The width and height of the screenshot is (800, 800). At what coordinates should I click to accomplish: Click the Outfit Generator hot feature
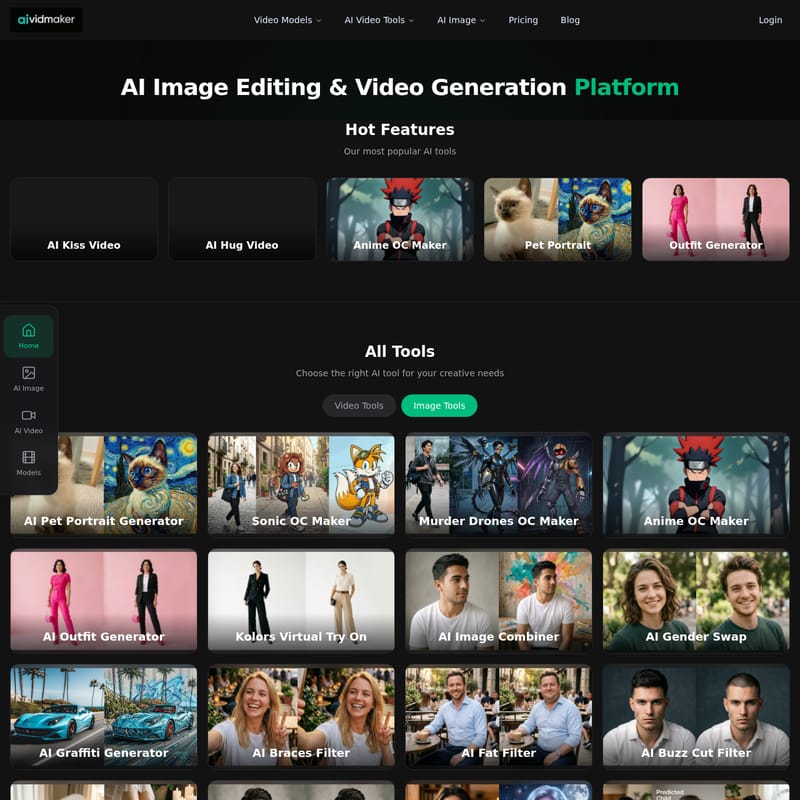[x=715, y=218]
